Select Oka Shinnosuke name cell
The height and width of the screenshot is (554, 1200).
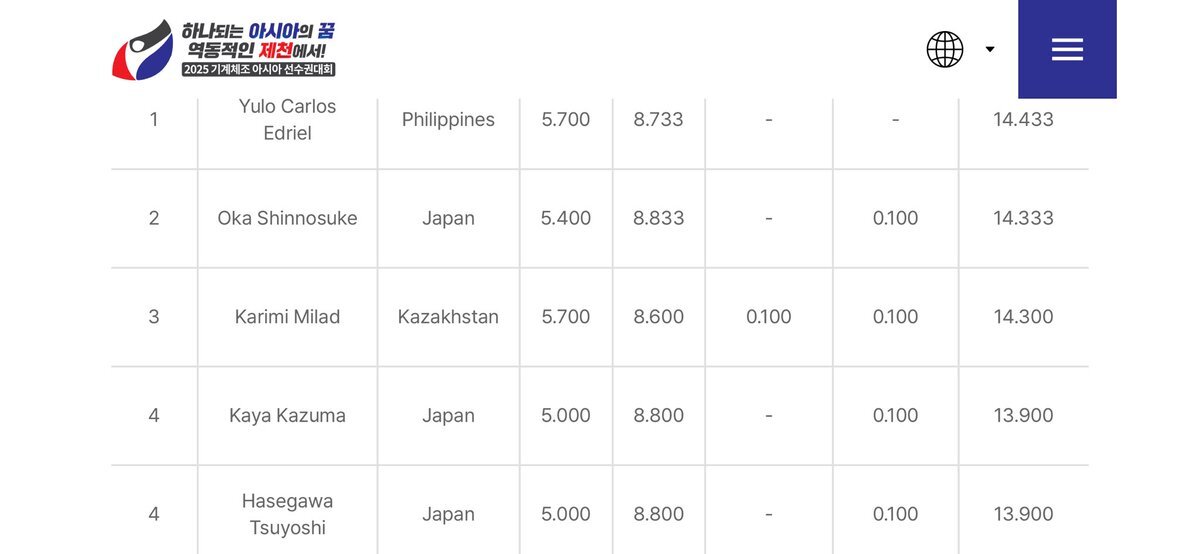pyautogui.click(x=287, y=218)
